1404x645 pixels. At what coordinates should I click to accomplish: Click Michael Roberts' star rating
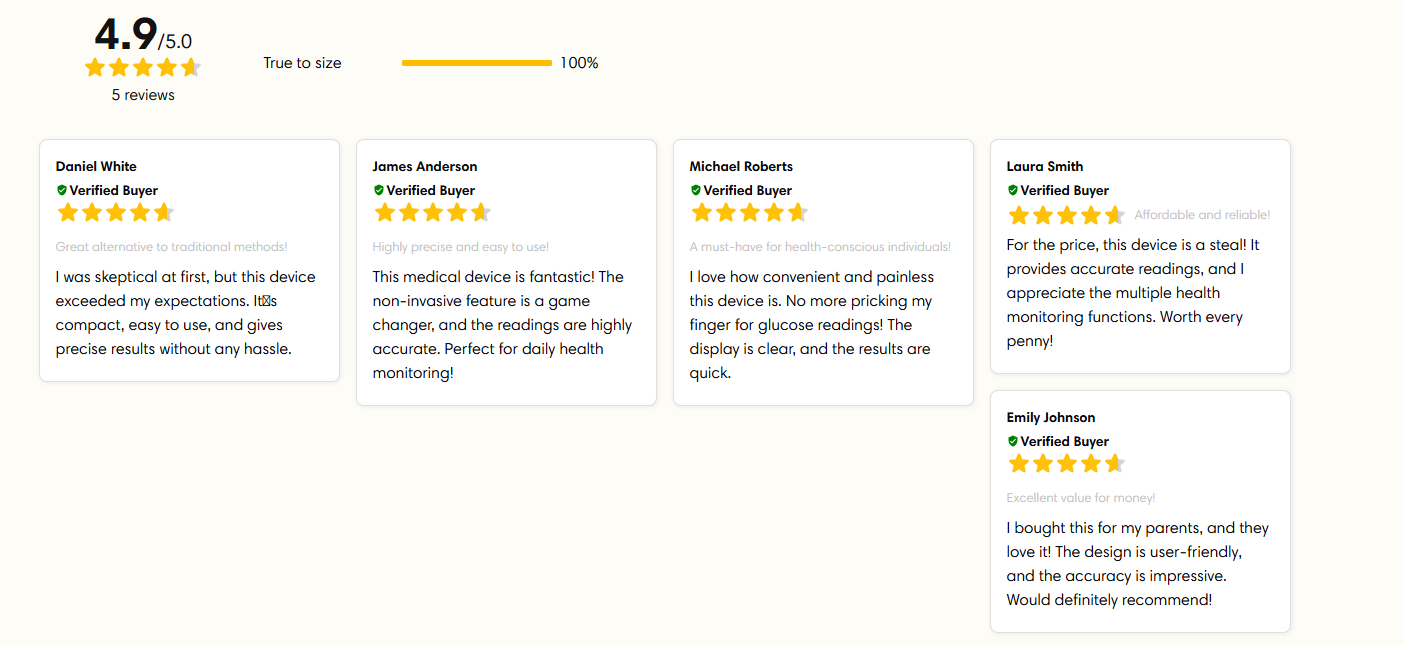[750, 213]
